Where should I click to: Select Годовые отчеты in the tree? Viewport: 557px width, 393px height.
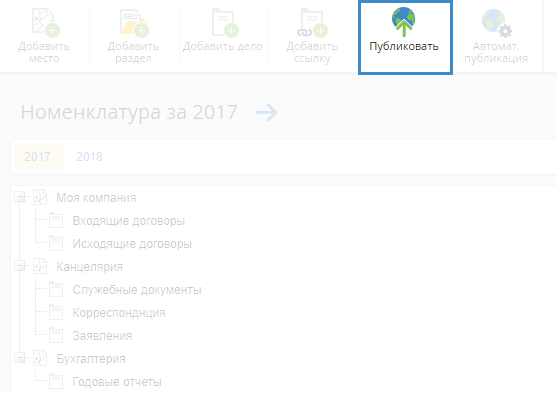click(x=117, y=382)
